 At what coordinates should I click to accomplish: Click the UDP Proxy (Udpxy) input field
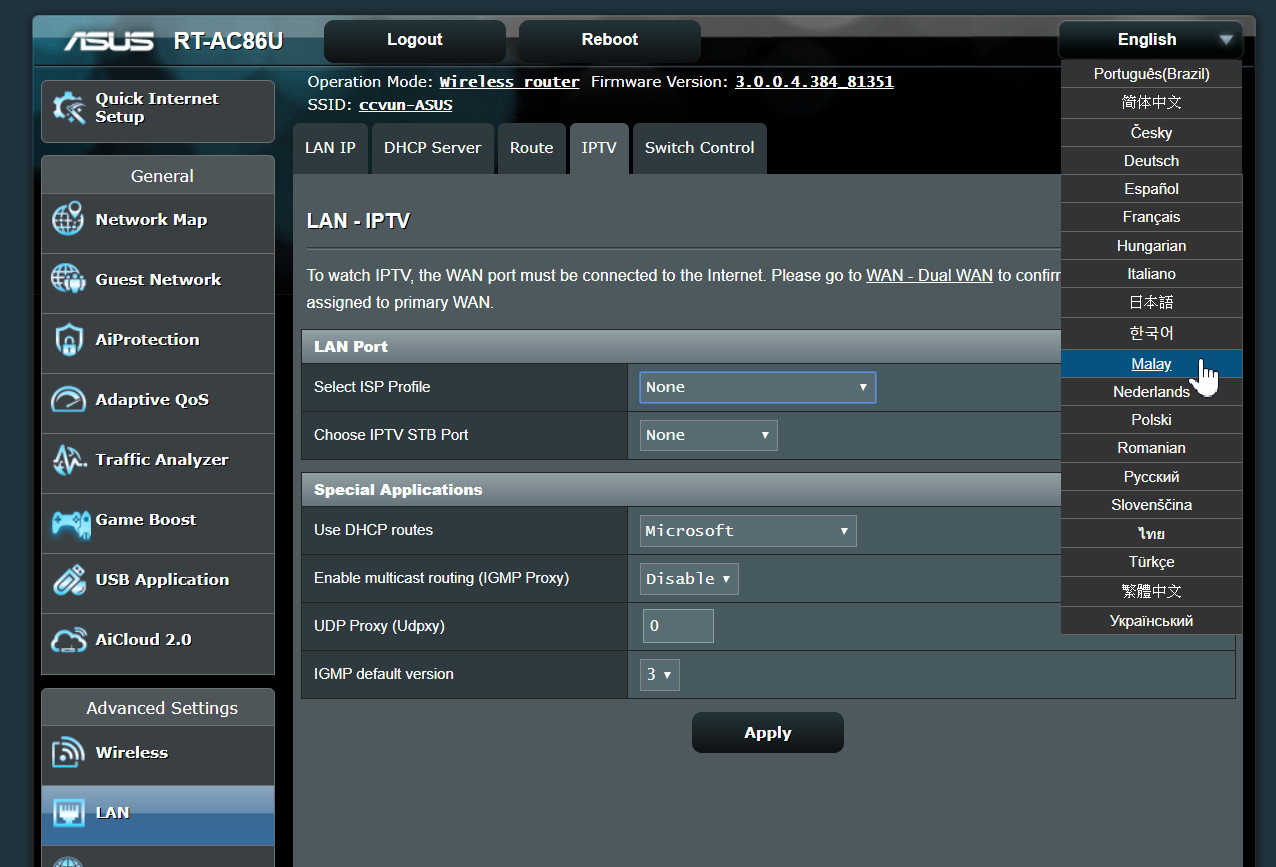[678, 627]
